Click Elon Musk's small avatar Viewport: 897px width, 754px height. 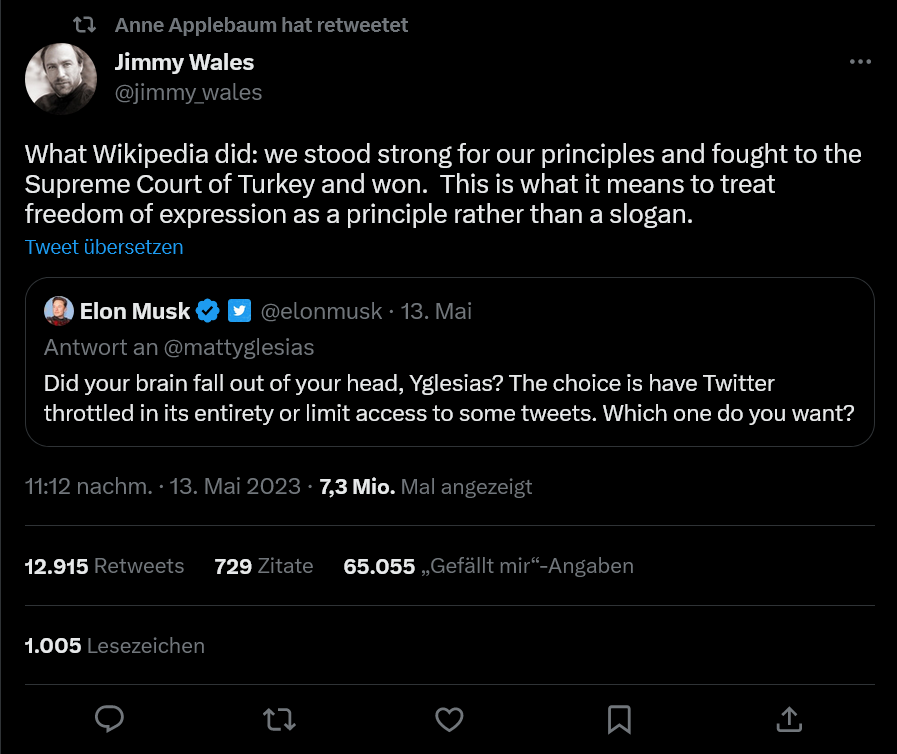59,311
